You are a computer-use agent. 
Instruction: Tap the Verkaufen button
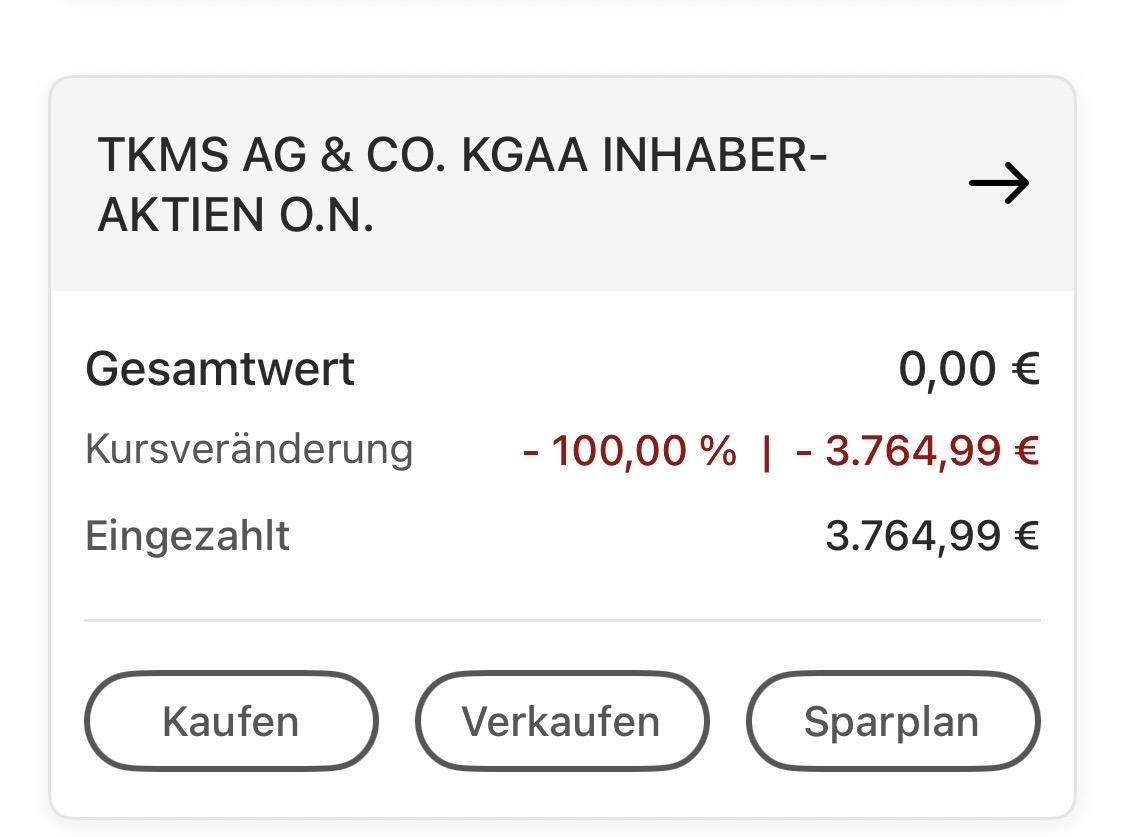pyautogui.click(x=561, y=722)
